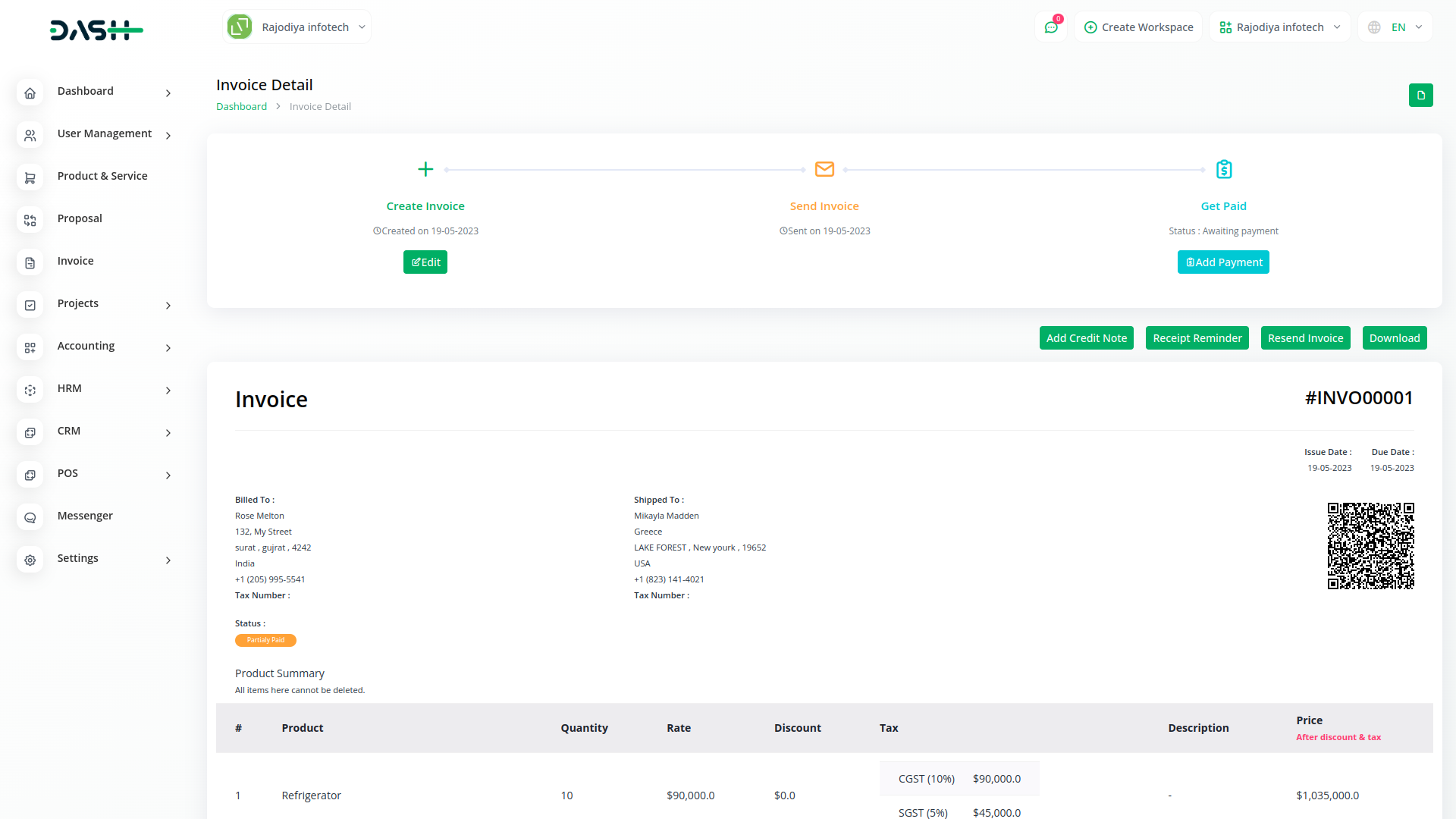Open the Invoice section icon in sidebar

(30, 262)
